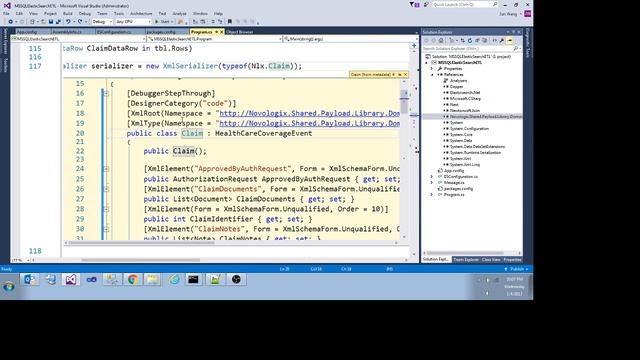Viewport: 640px width, 360px height.
Task: Click the bookmark toolbar icon
Action: coord(230,22)
